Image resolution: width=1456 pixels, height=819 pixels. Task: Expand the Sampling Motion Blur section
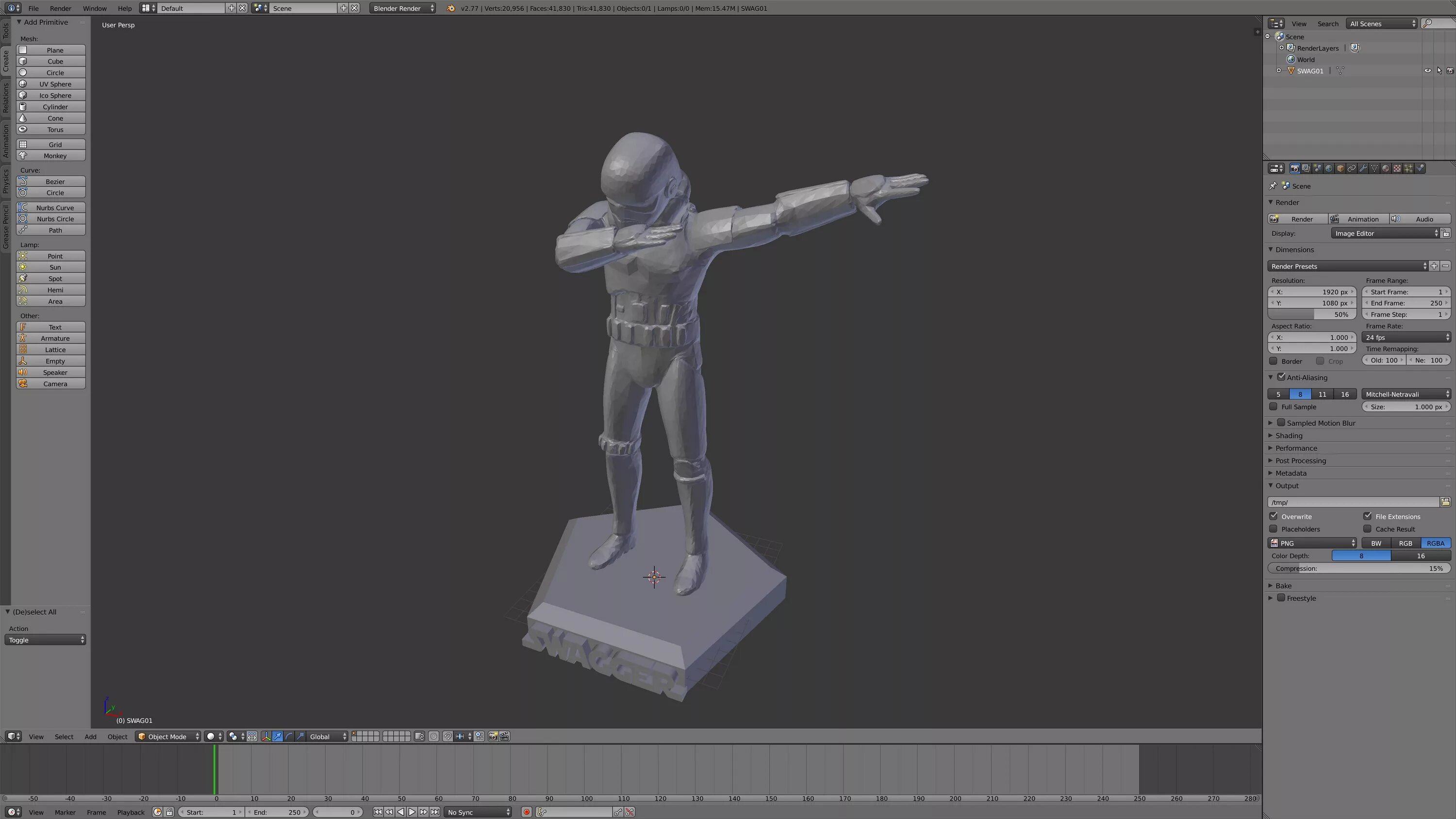click(x=1272, y=422)
